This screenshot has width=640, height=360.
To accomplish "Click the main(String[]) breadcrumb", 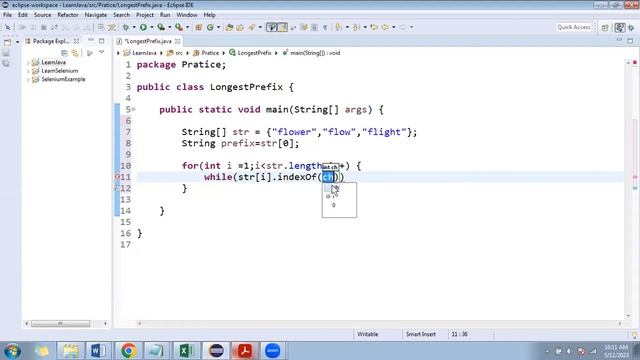I will tap(311, 53).
